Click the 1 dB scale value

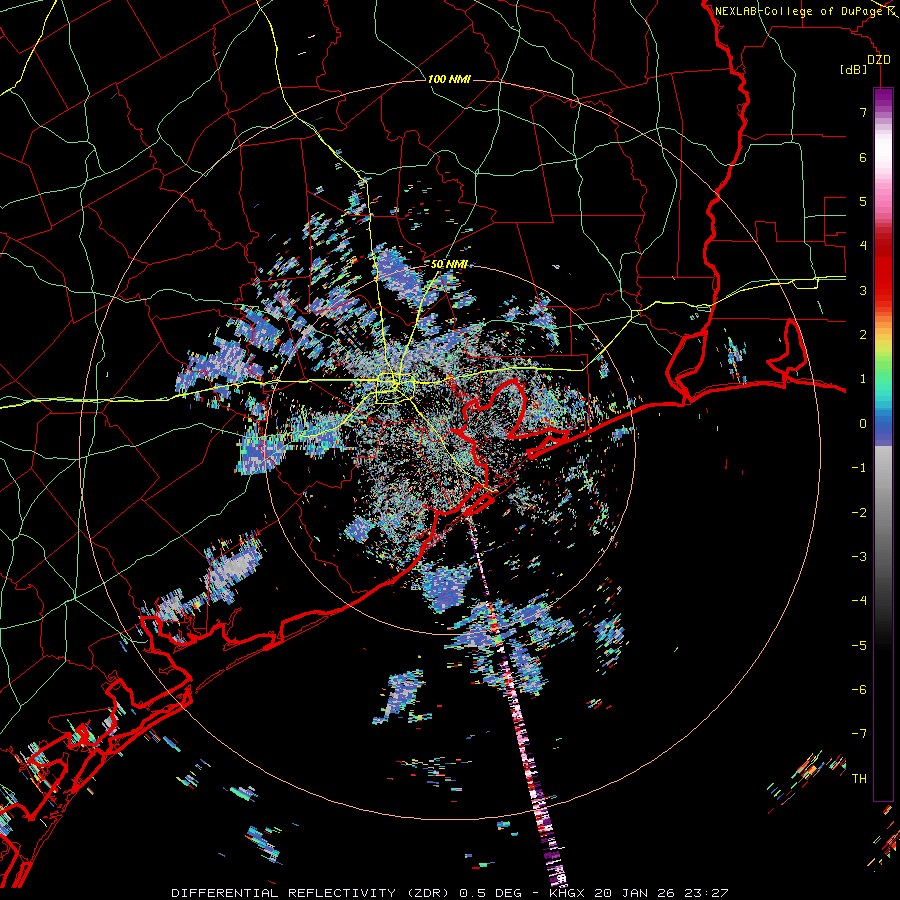point(863,379)
